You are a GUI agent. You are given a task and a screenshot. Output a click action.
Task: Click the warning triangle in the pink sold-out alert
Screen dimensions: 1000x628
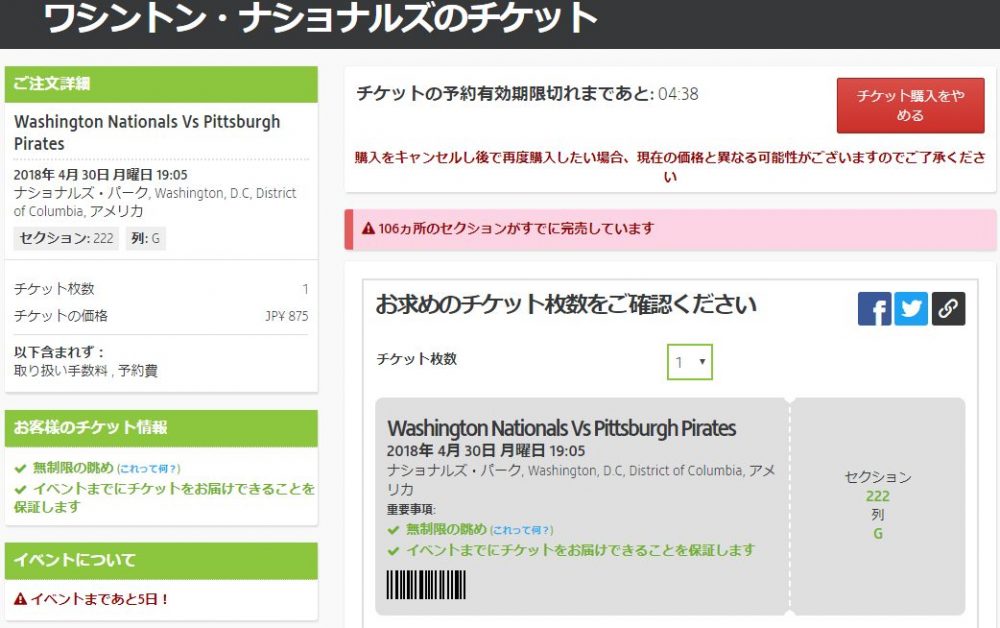[368, 228]
